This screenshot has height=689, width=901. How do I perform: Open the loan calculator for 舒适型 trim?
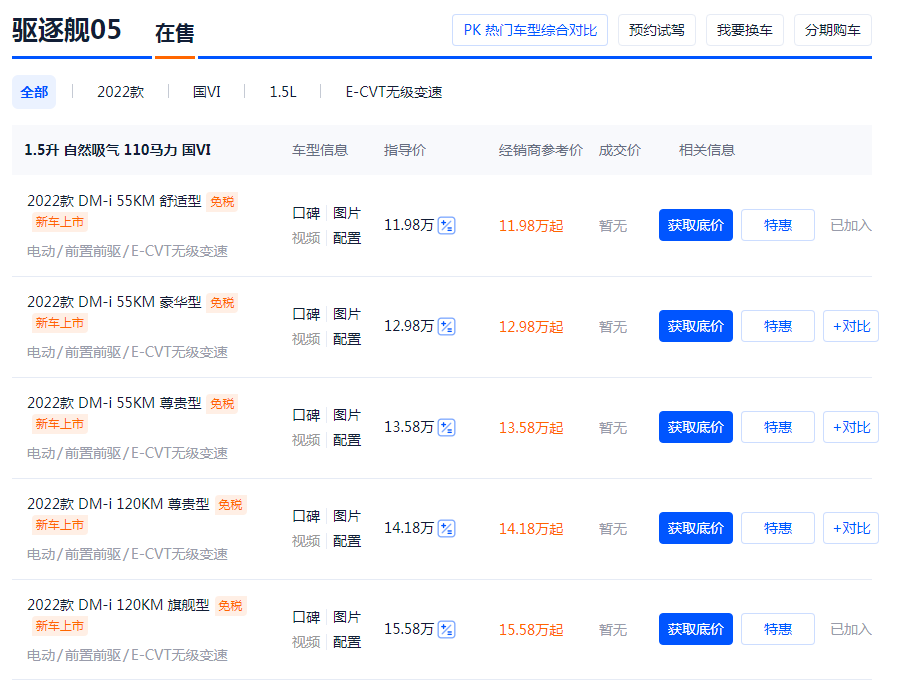tap(446, 225)
